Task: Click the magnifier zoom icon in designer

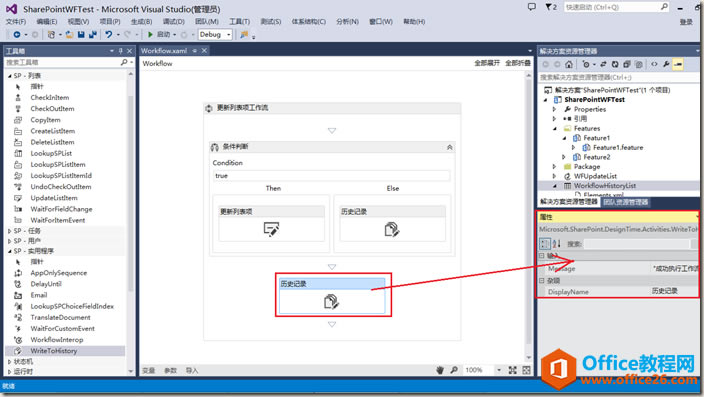Action: [x=454, y=370]
